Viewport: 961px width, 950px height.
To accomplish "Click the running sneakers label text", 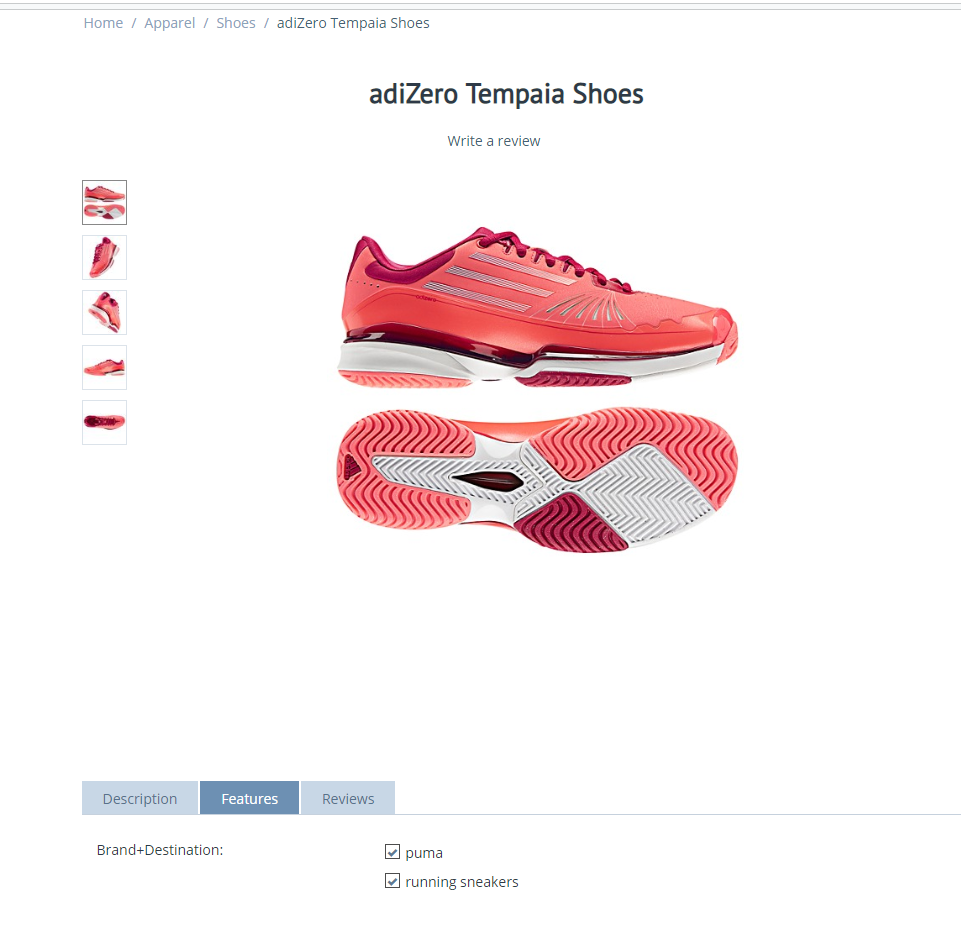I will click(x=462, y=882).
